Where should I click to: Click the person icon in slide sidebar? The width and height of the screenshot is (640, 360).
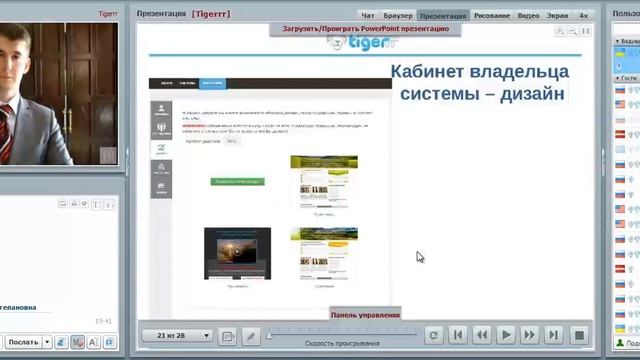click(x=161, y=109)
